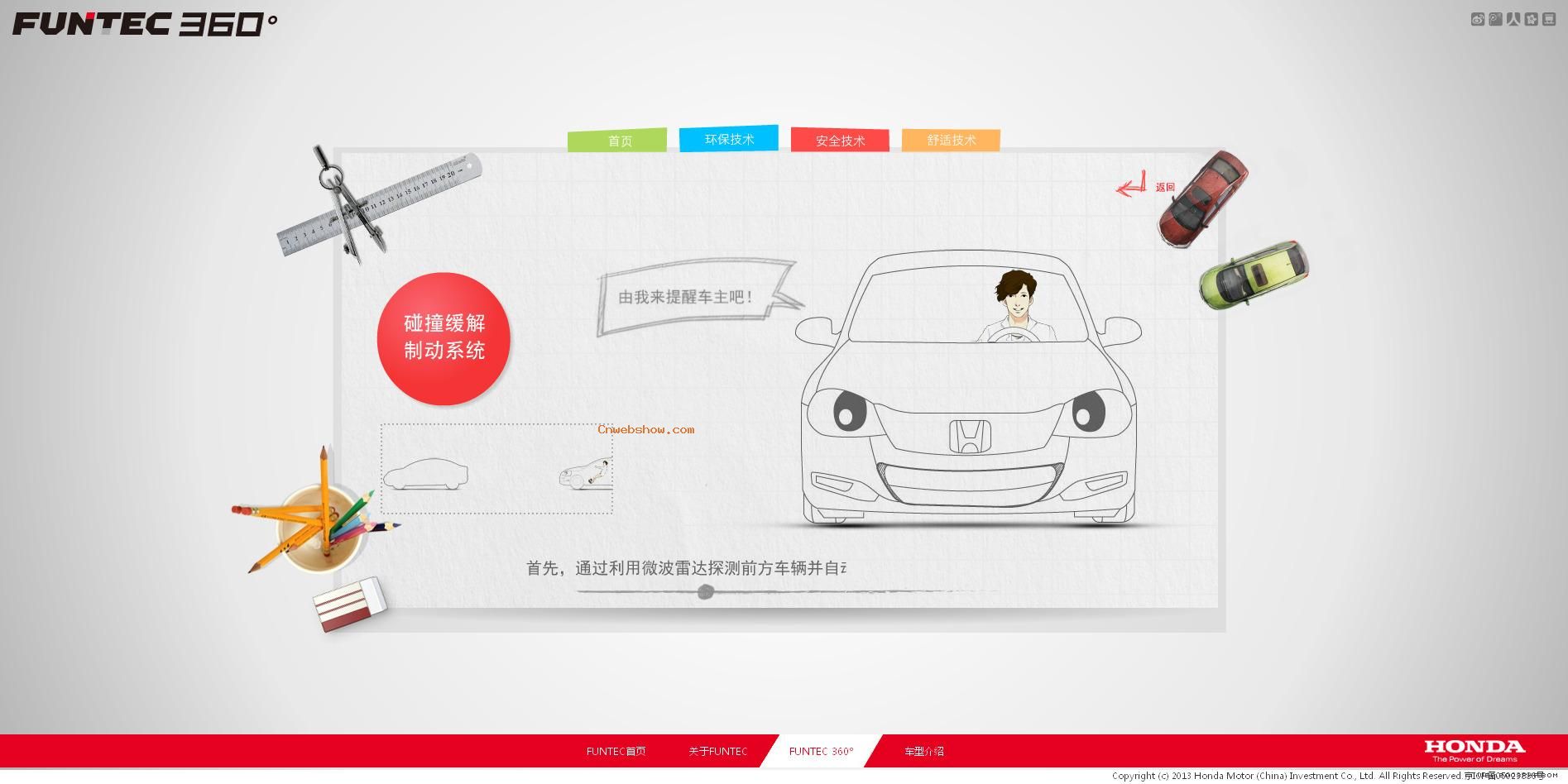Click the Sina Weibo share icon
Screen dimensions: 1568x784
[1479, 18]
